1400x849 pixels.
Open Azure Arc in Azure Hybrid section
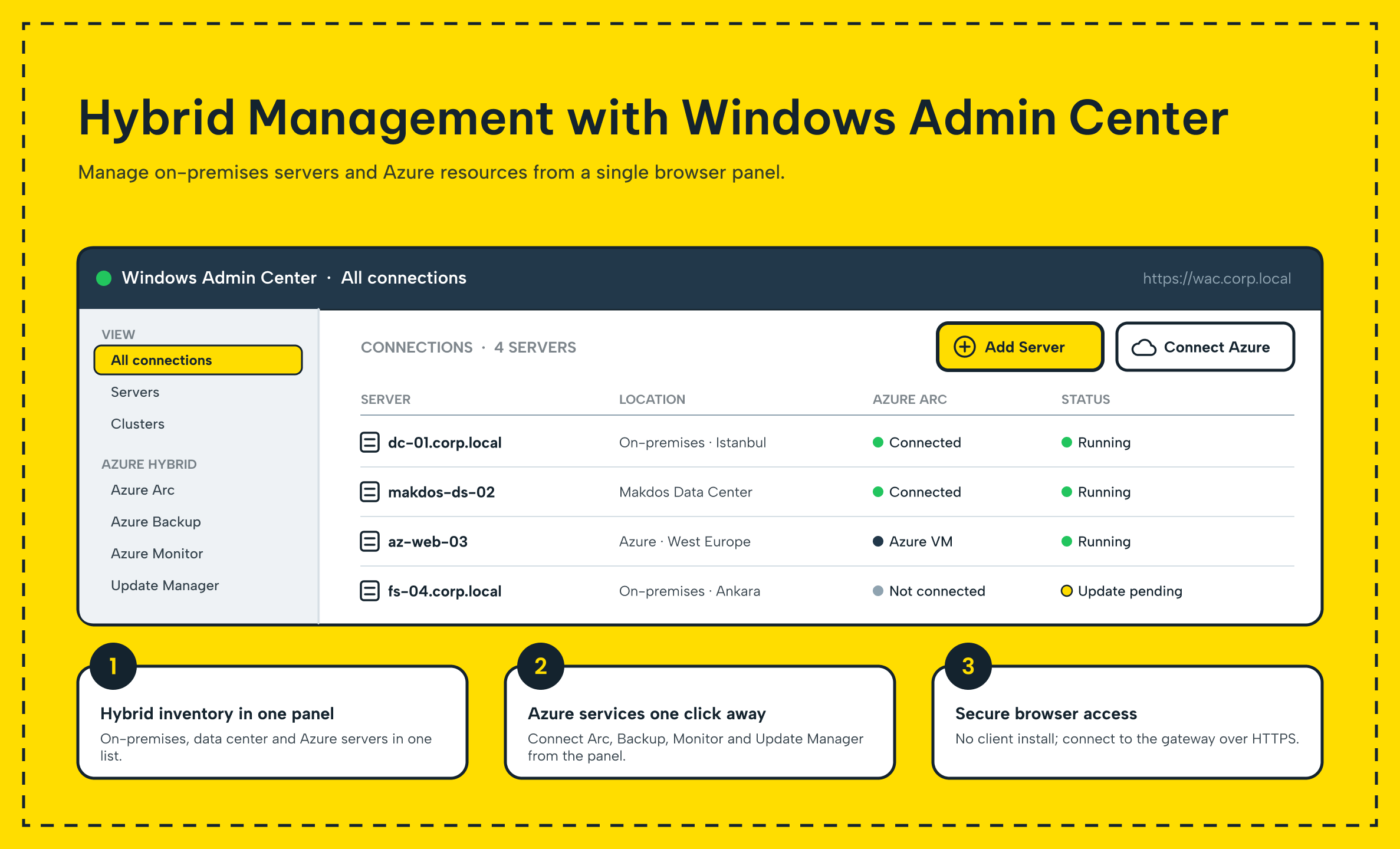coord(143,490)
